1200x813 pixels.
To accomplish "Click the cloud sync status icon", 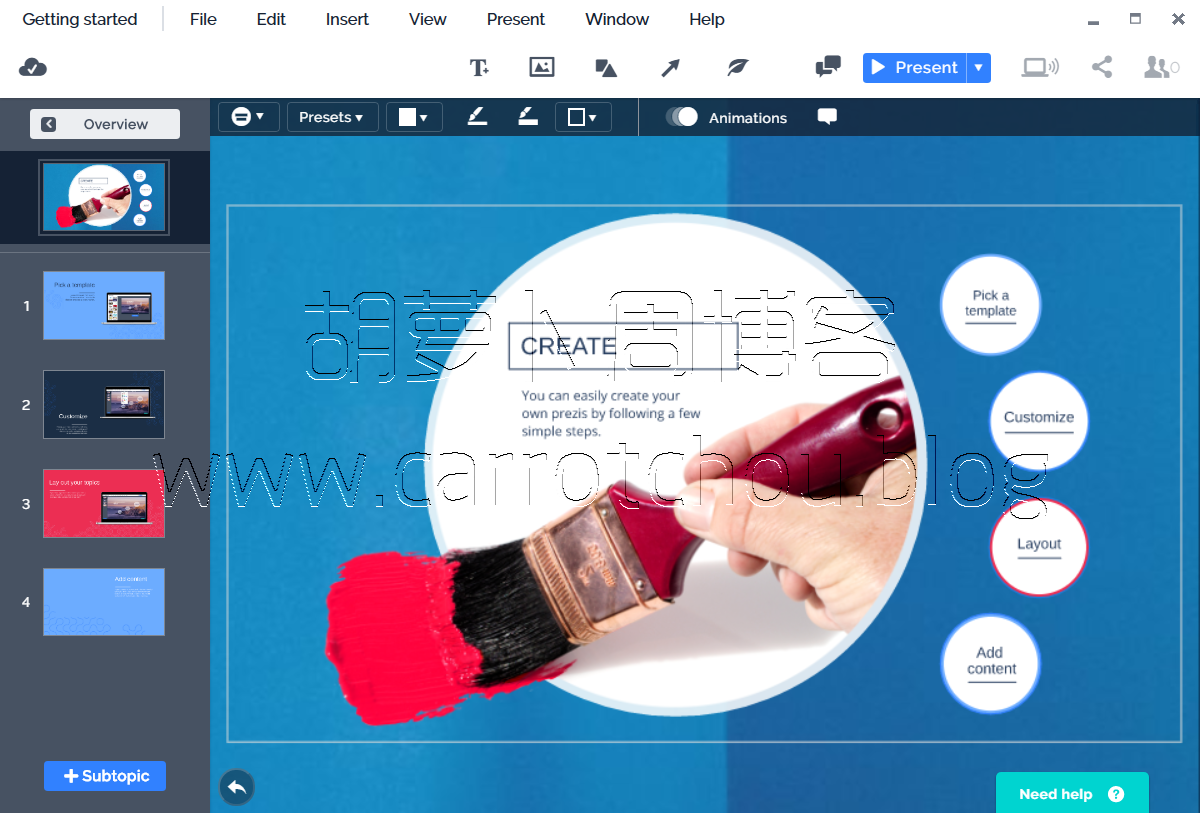I will 33,67.
